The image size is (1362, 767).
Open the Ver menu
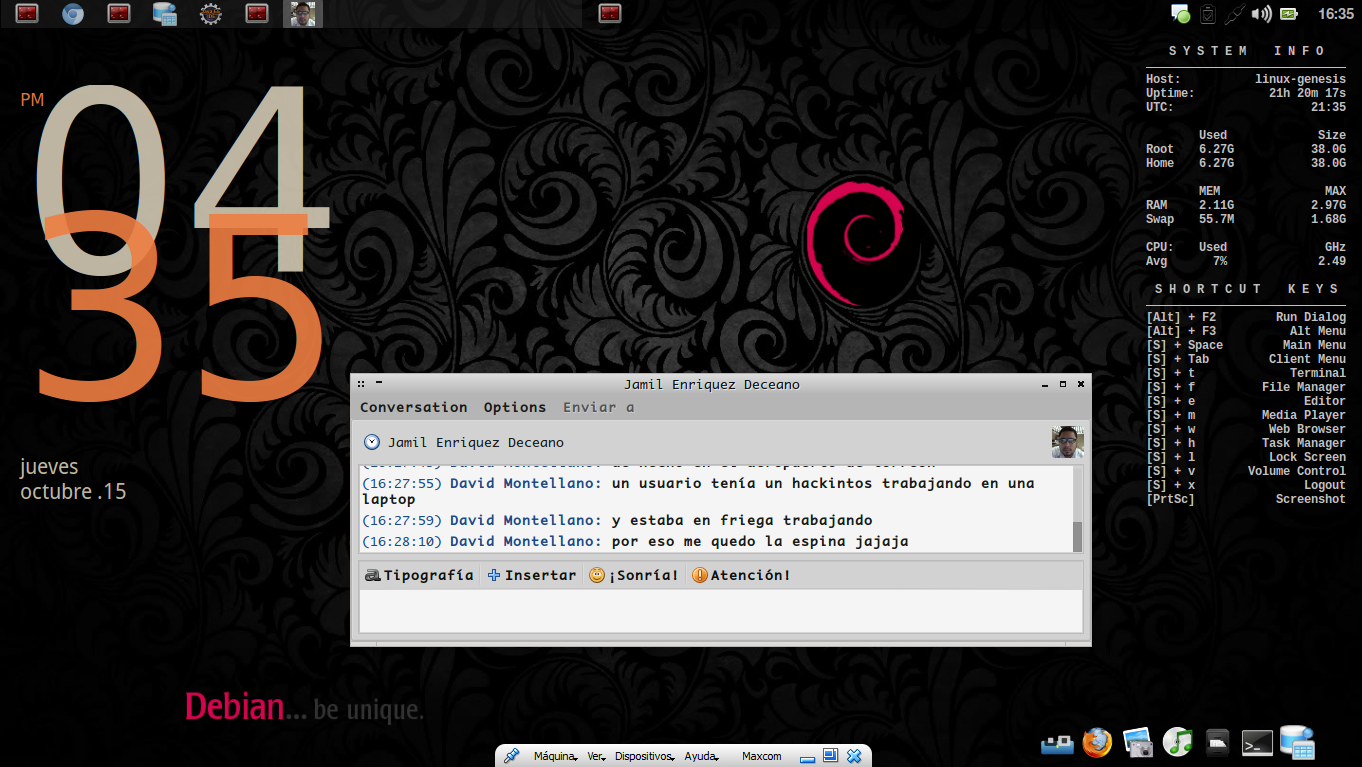(597, 756)
